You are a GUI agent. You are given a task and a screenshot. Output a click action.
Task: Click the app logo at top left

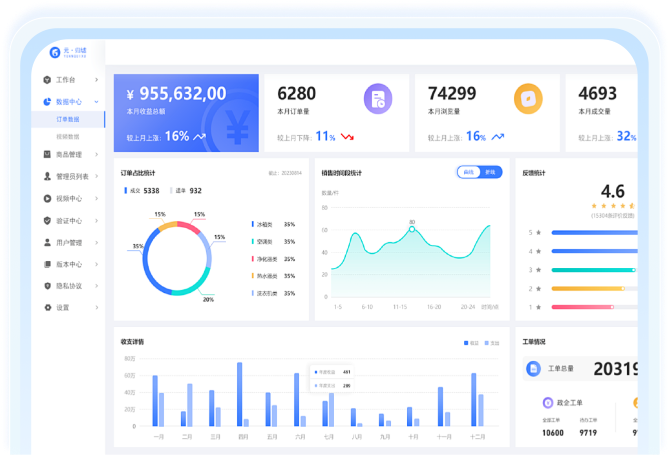[56, 53]
